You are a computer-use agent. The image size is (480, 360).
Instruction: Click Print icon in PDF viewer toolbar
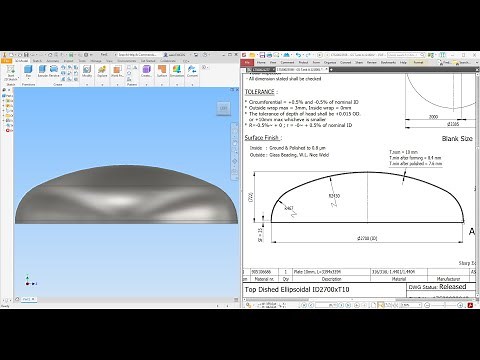[269, 55]
